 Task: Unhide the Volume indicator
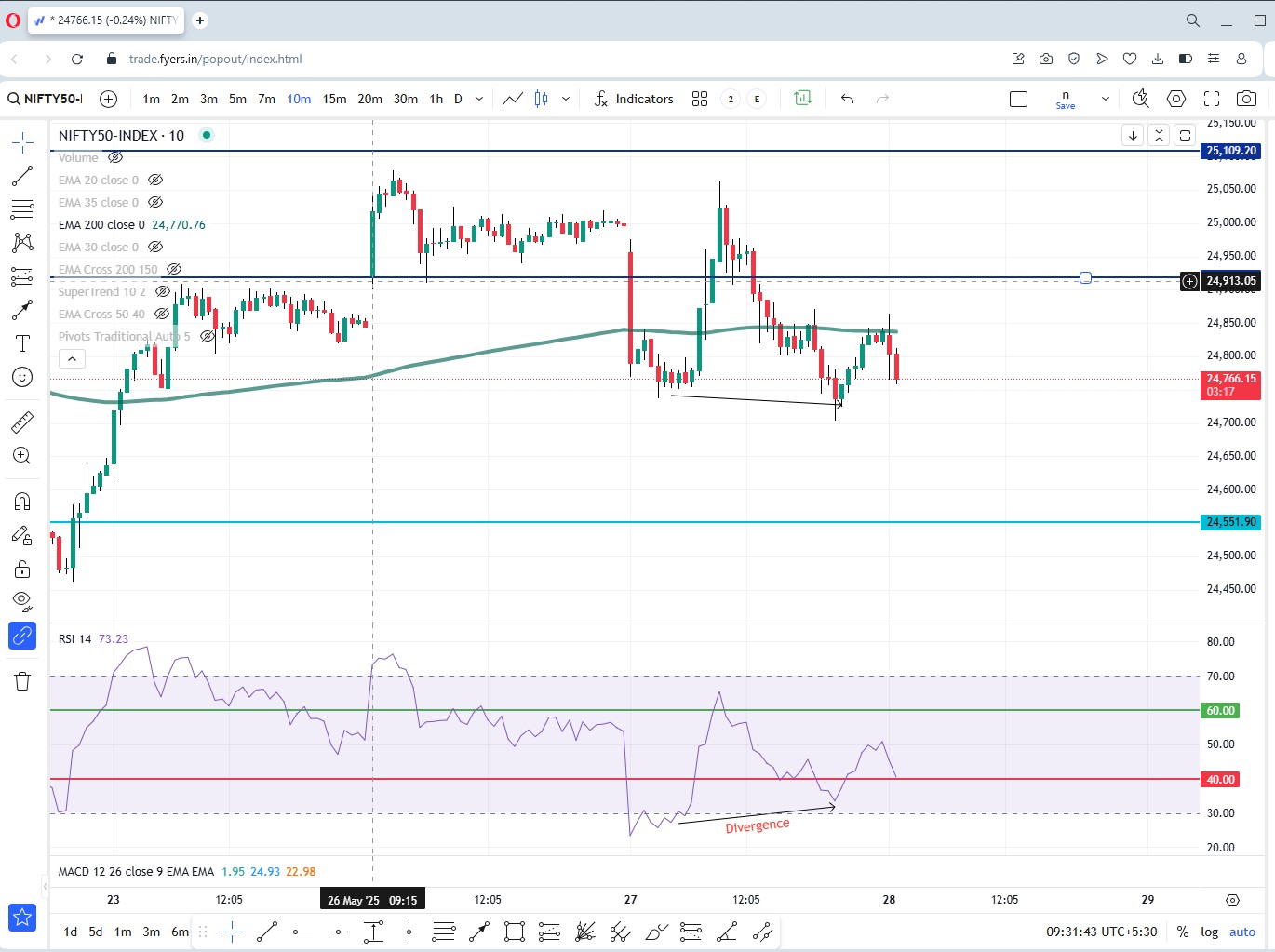pyautogui.click(x=115, y=157)
